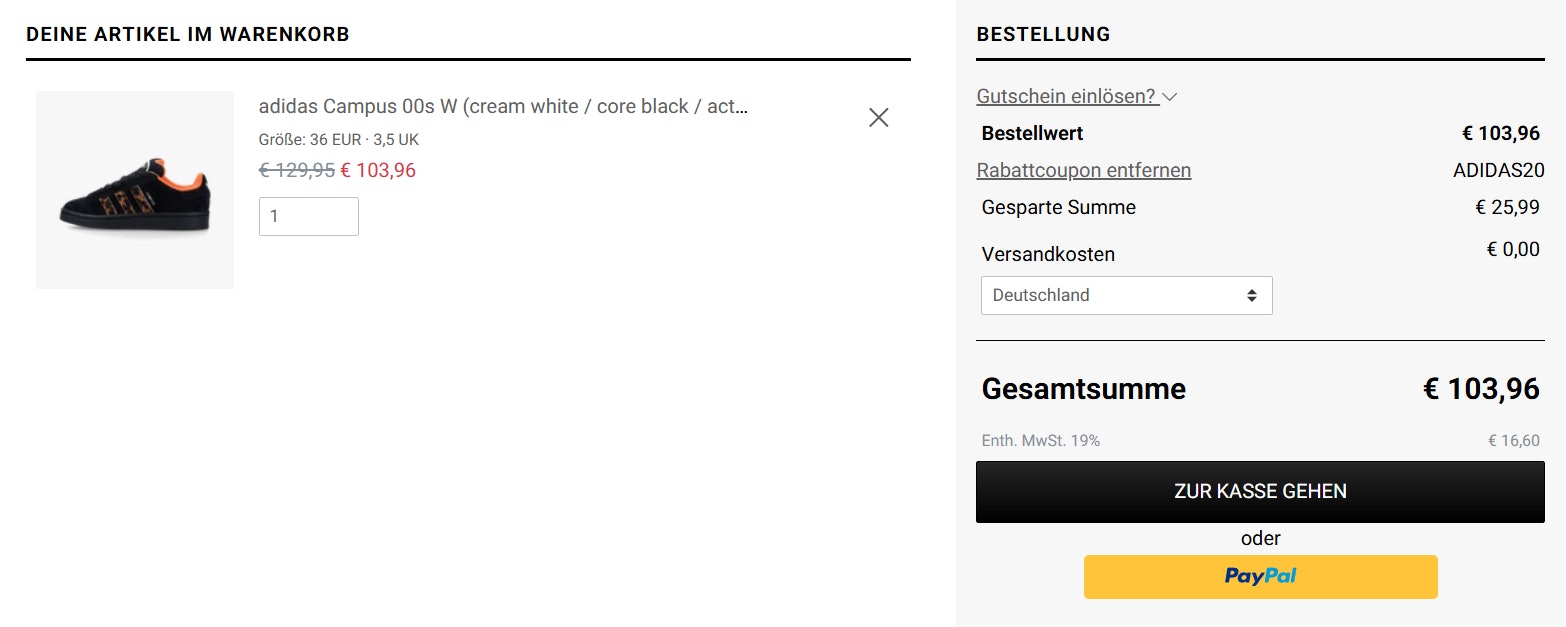Viewport: 1566px width, 627px height.
Task: Click the BESTELLUNG section heading
Action: click(1043, 34)
